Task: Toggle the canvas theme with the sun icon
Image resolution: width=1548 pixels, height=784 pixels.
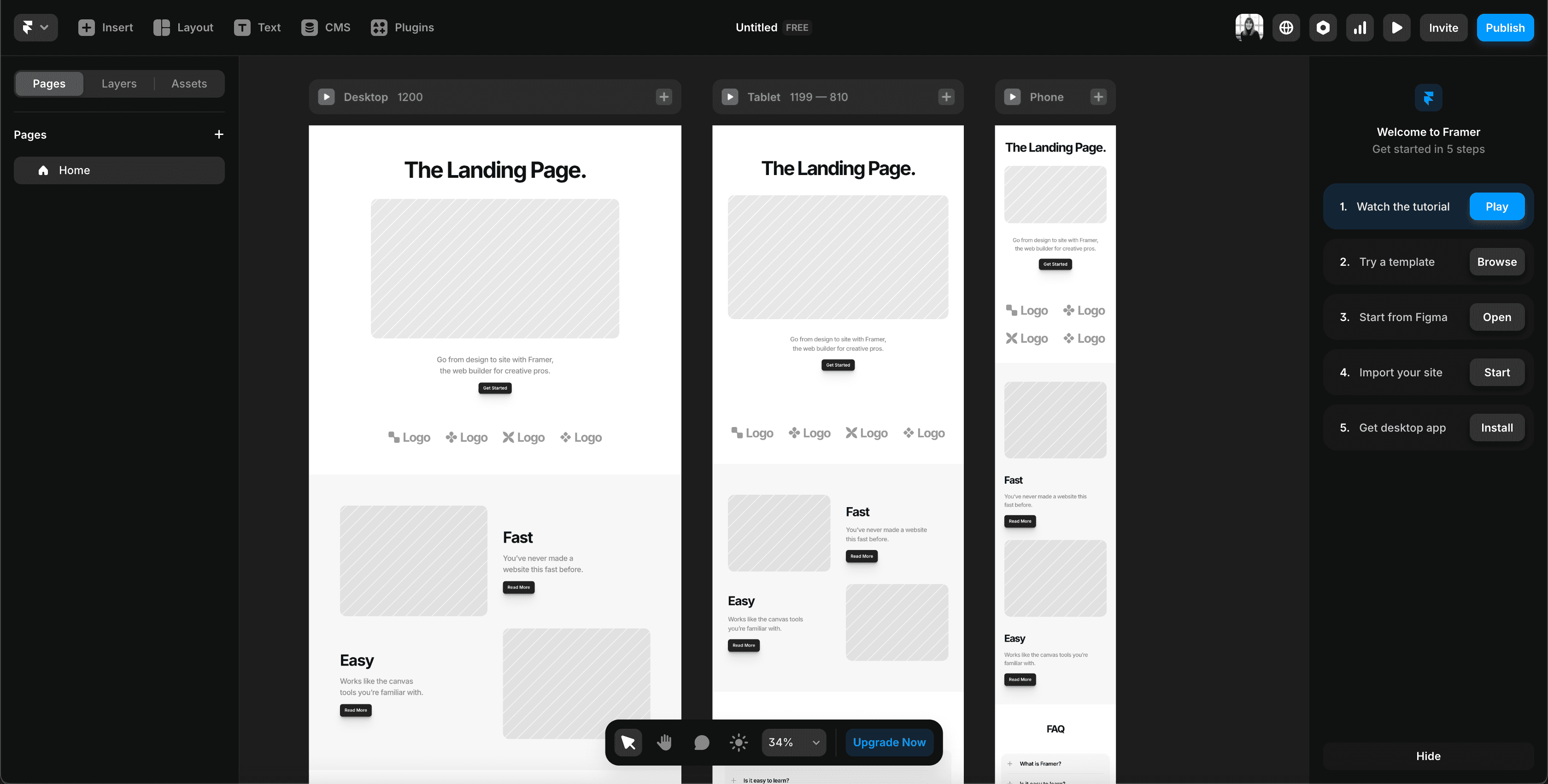Action: point(738,742)
